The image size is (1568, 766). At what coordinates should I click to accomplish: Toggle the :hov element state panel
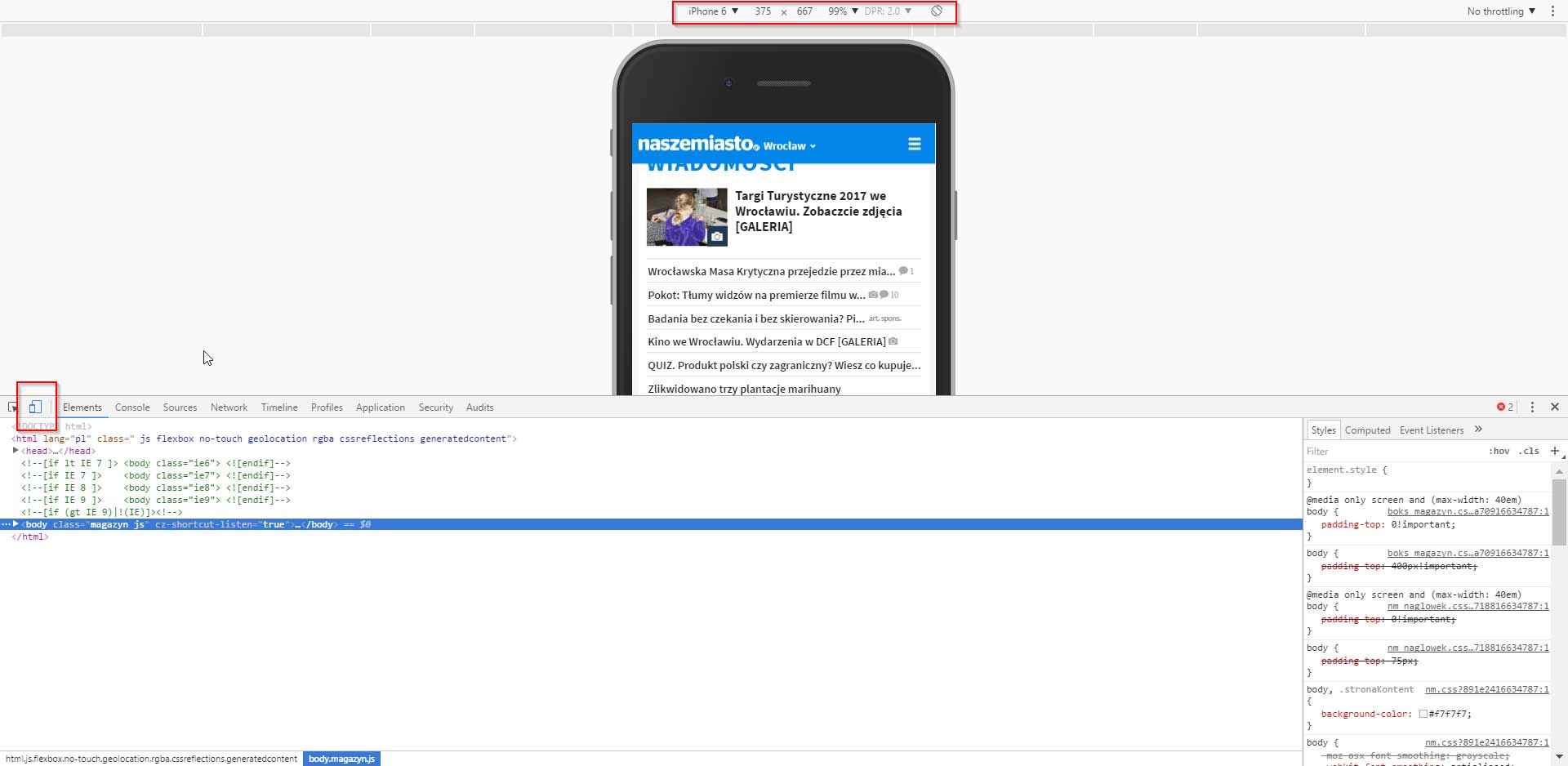click(x=1499, y=451)
